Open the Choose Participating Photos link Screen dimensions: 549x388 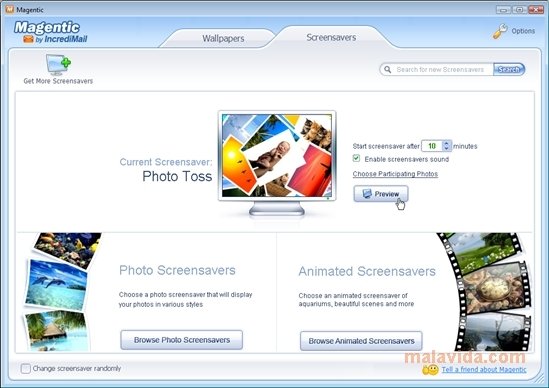tap(395, 174)
